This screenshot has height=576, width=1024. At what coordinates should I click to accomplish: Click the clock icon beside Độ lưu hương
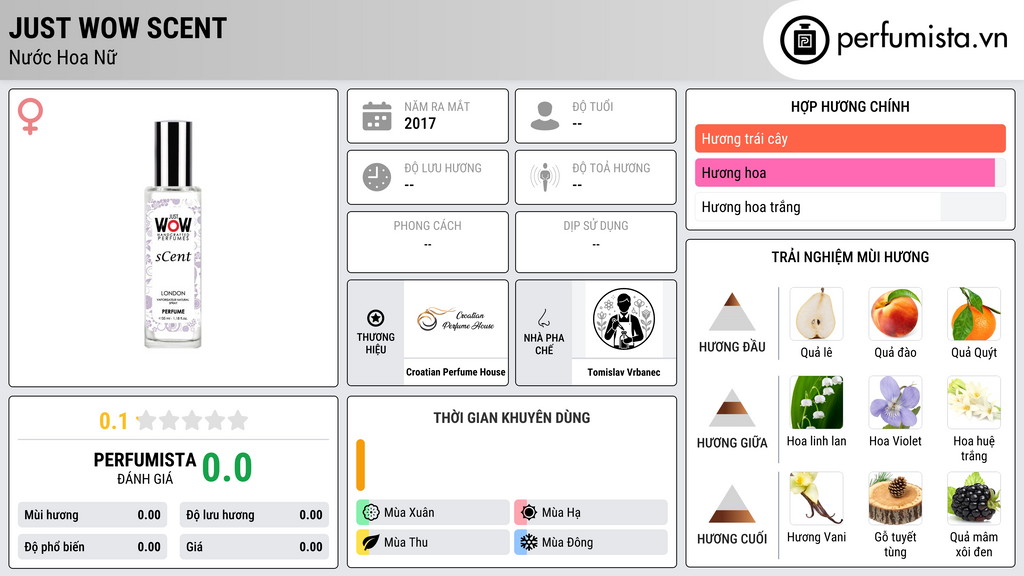click(x=377, y=177)
